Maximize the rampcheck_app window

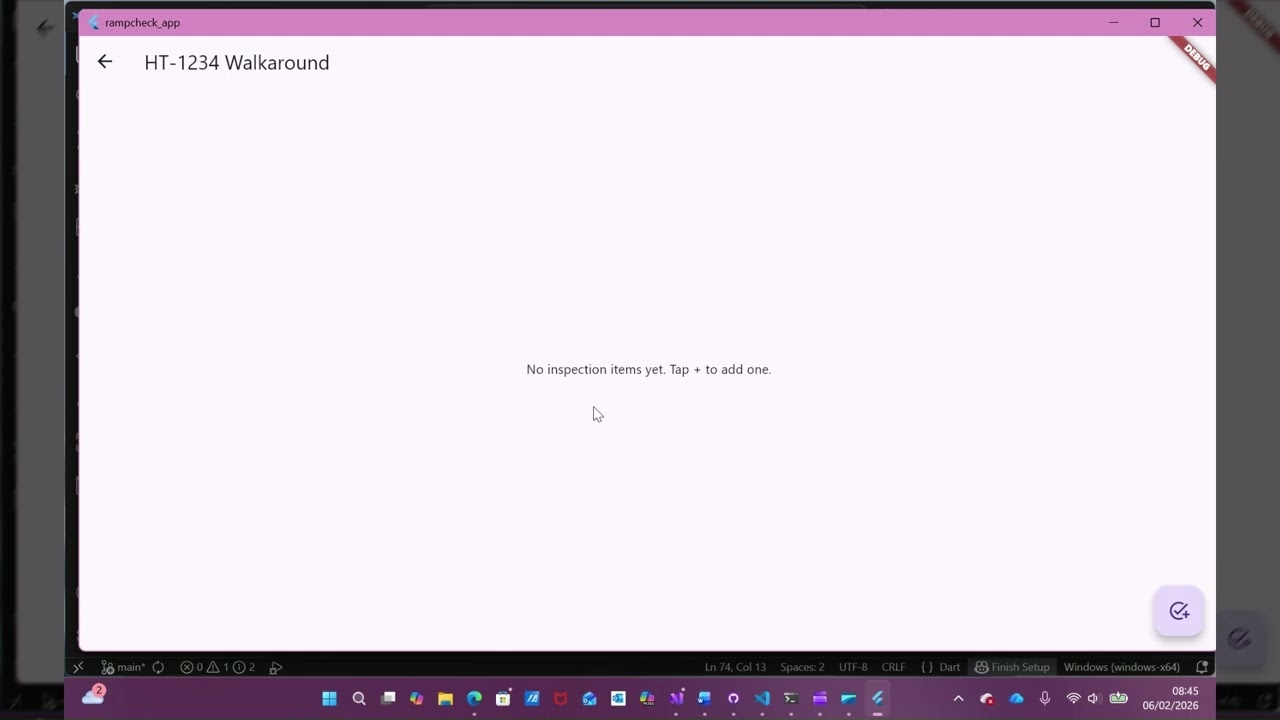pos(1155,22)
